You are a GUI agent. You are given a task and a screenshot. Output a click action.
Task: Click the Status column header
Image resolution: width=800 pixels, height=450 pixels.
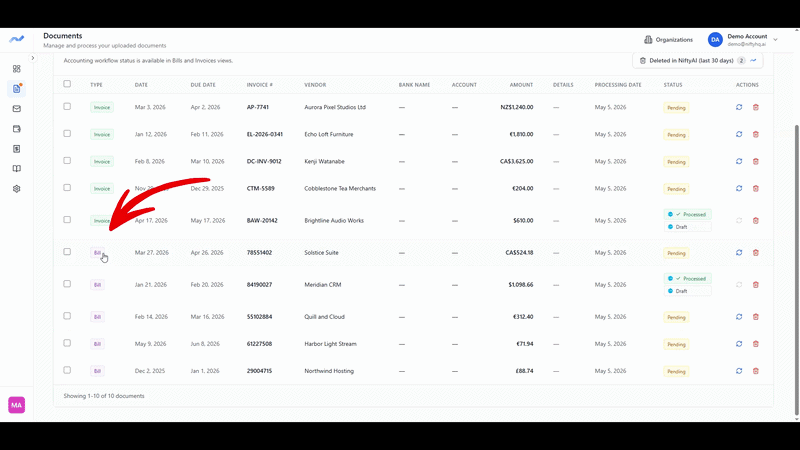673,85
